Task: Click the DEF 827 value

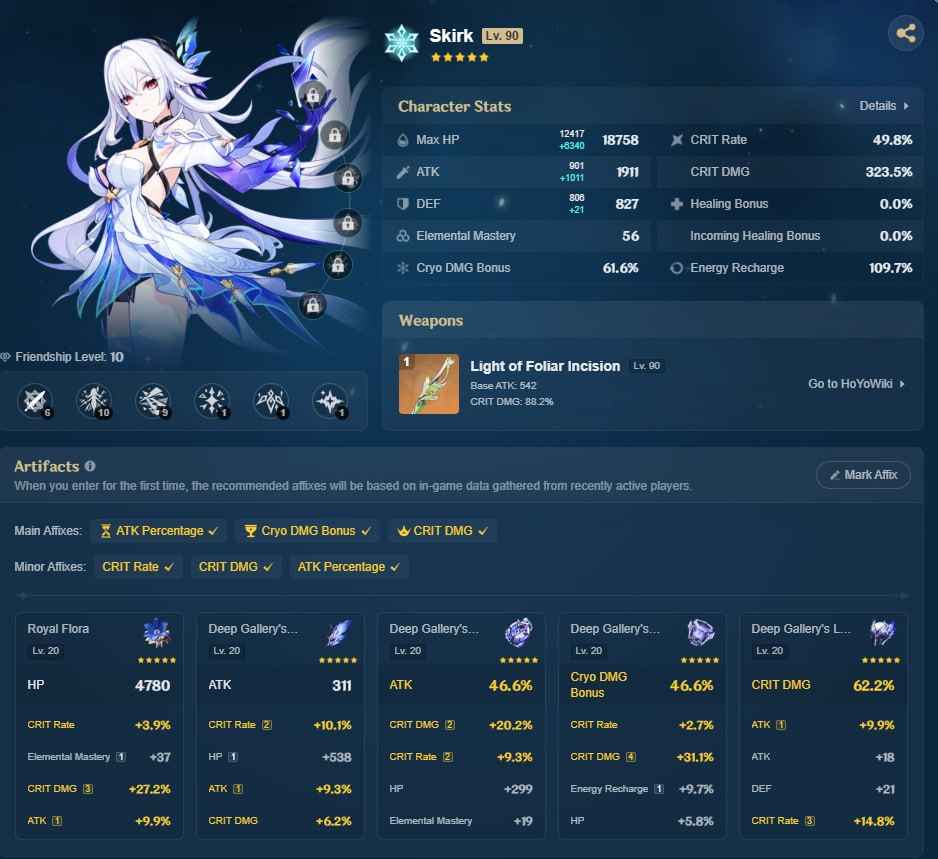Action: (627, 204)
